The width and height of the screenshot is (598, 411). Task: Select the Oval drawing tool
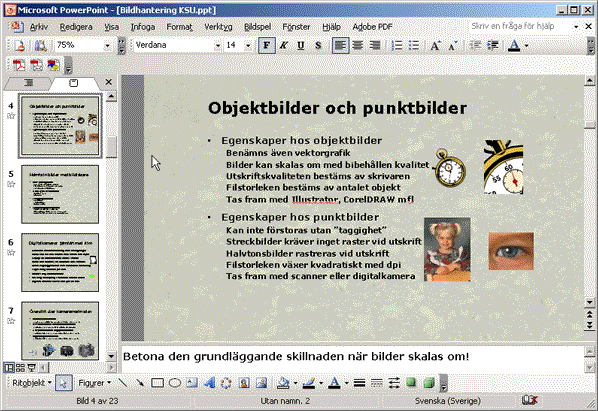pos(175,383)
